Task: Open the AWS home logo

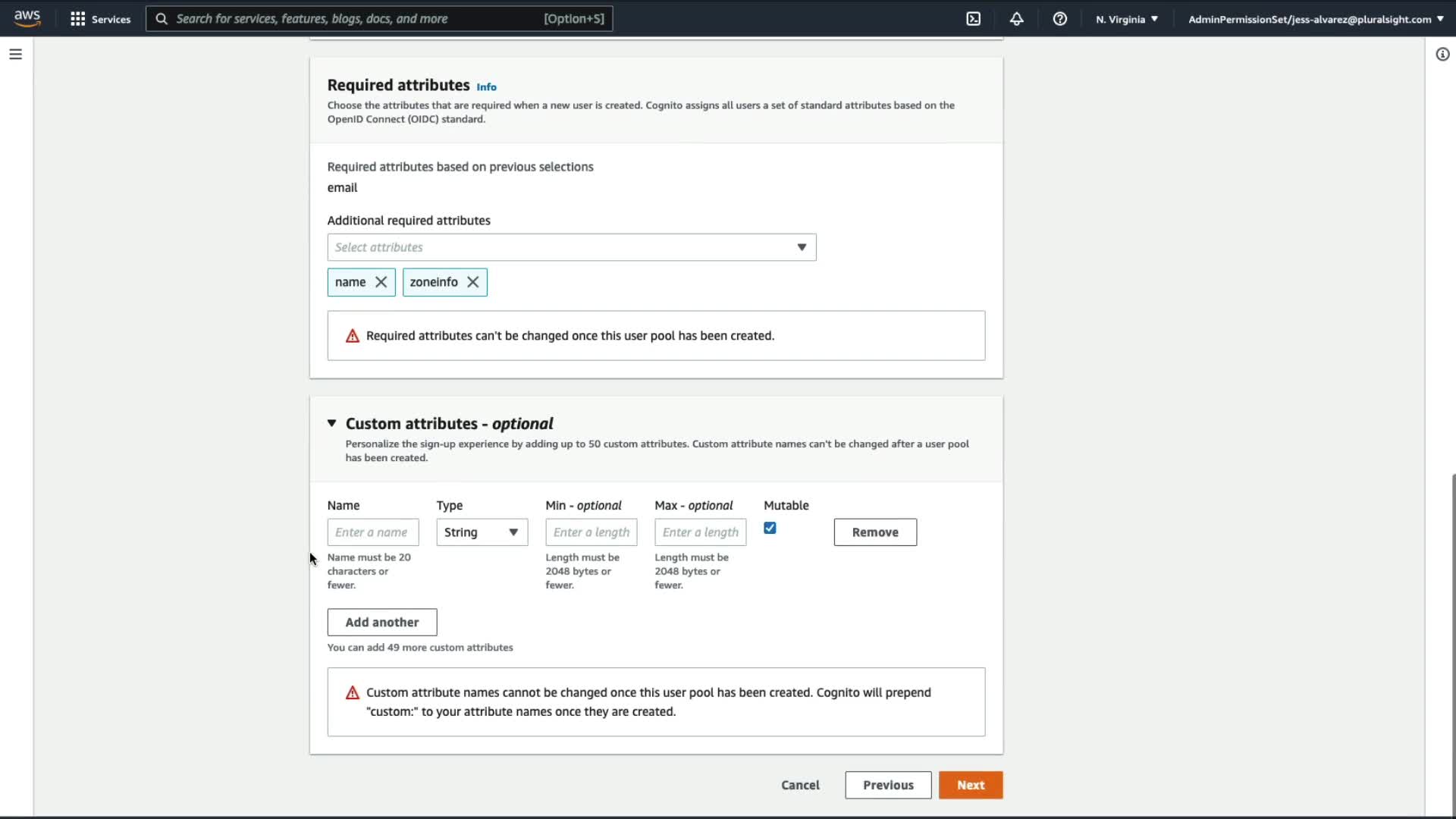Action: (27, 18)
